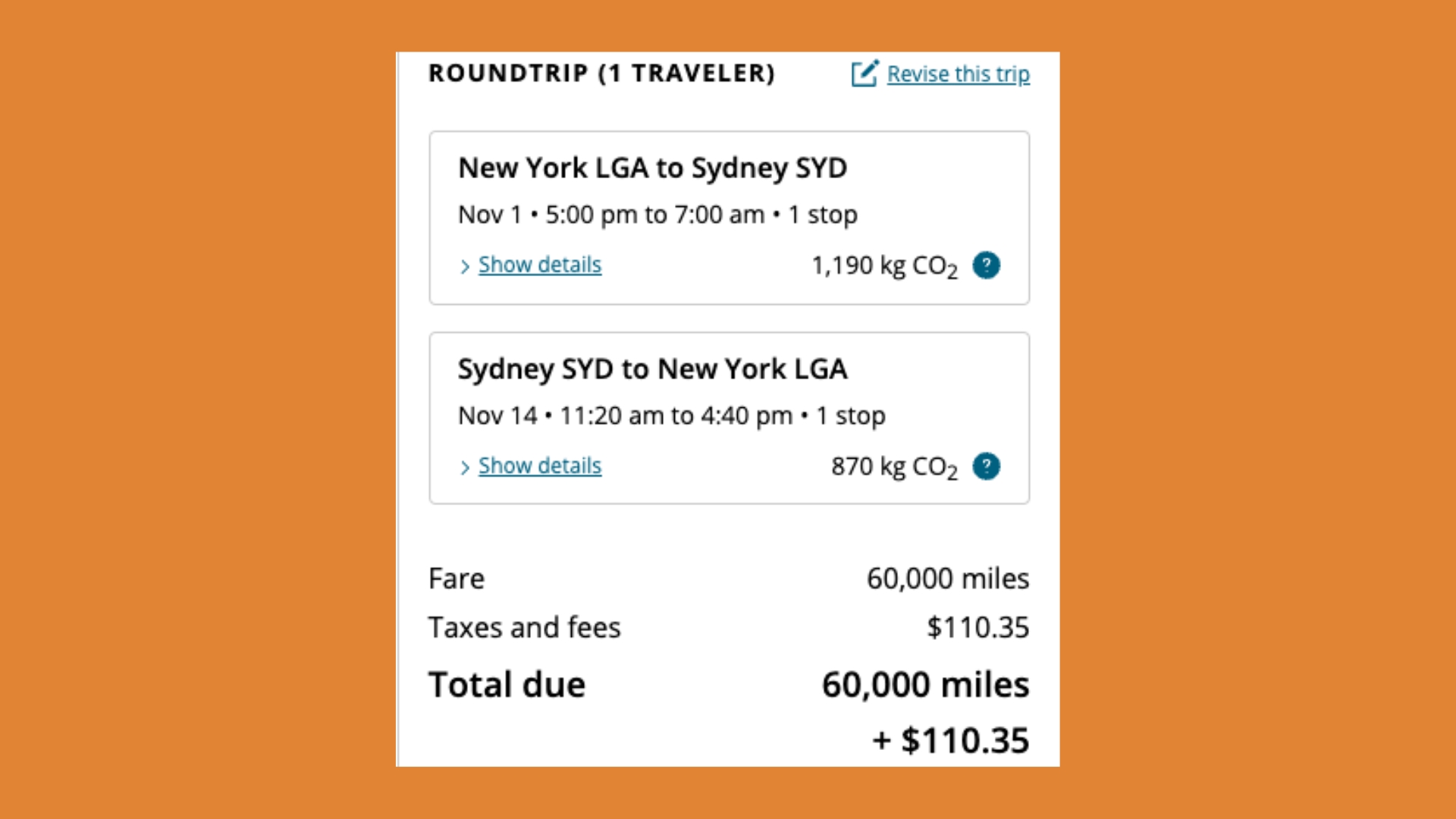Click the edit pencil icon beside Revise this trip
Image resolution: width=1456 pixels, height=819 pixels.
click(x=864, y=74)
